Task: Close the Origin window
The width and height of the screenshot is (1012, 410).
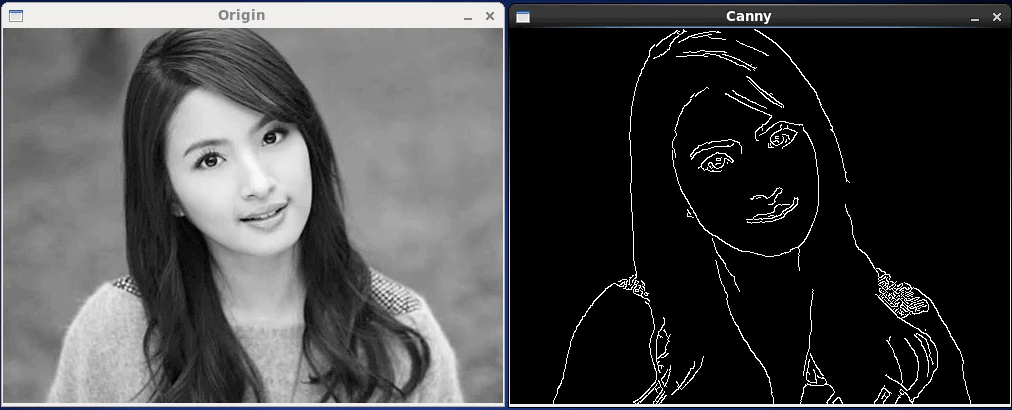Action: (x=490, y=16)
